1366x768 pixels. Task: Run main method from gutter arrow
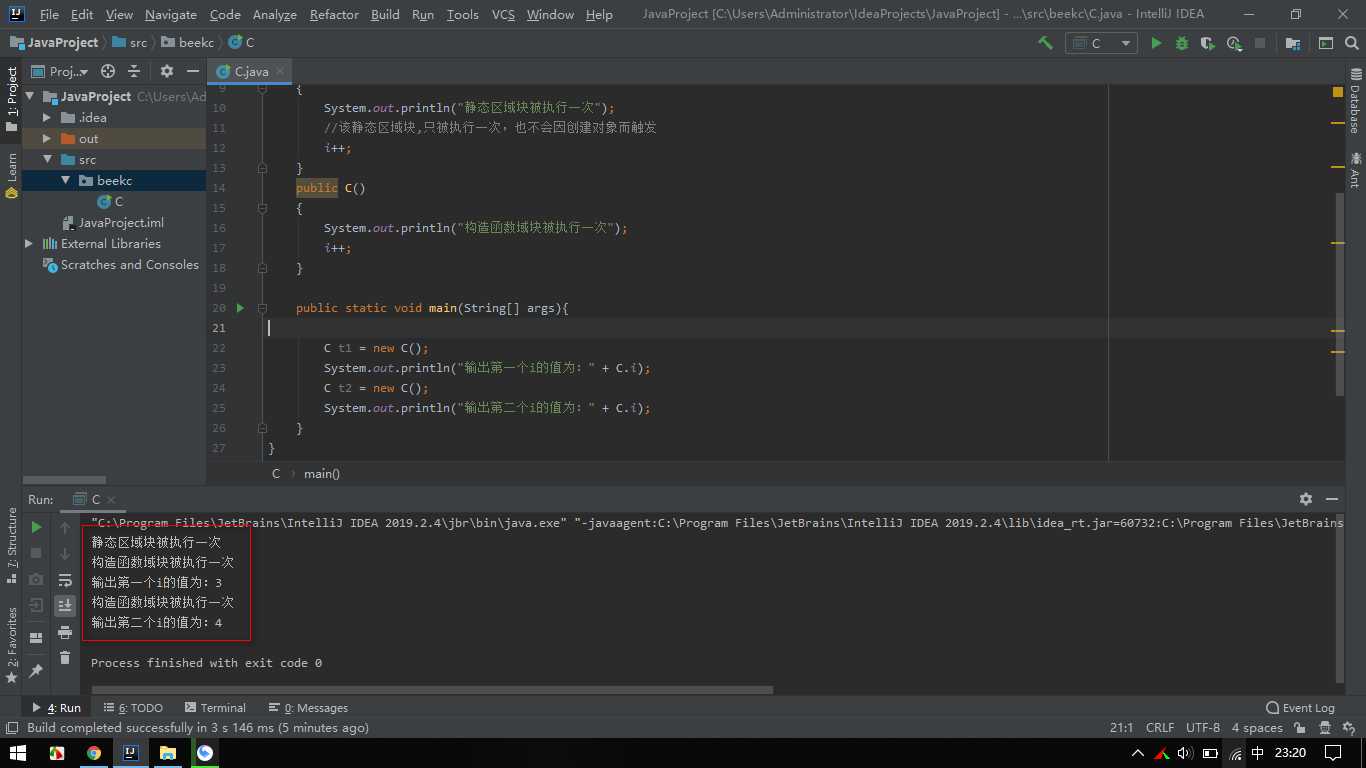pos(240,308)
